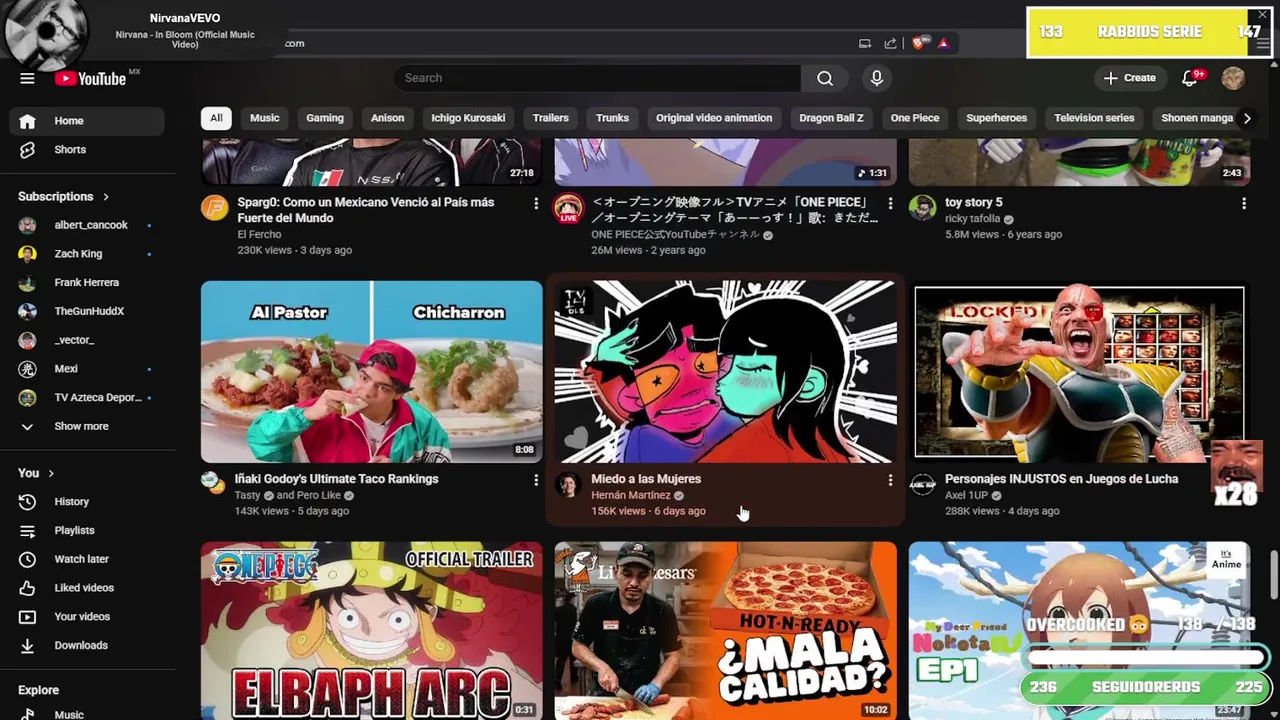Open the Home sidebar link

86,121
